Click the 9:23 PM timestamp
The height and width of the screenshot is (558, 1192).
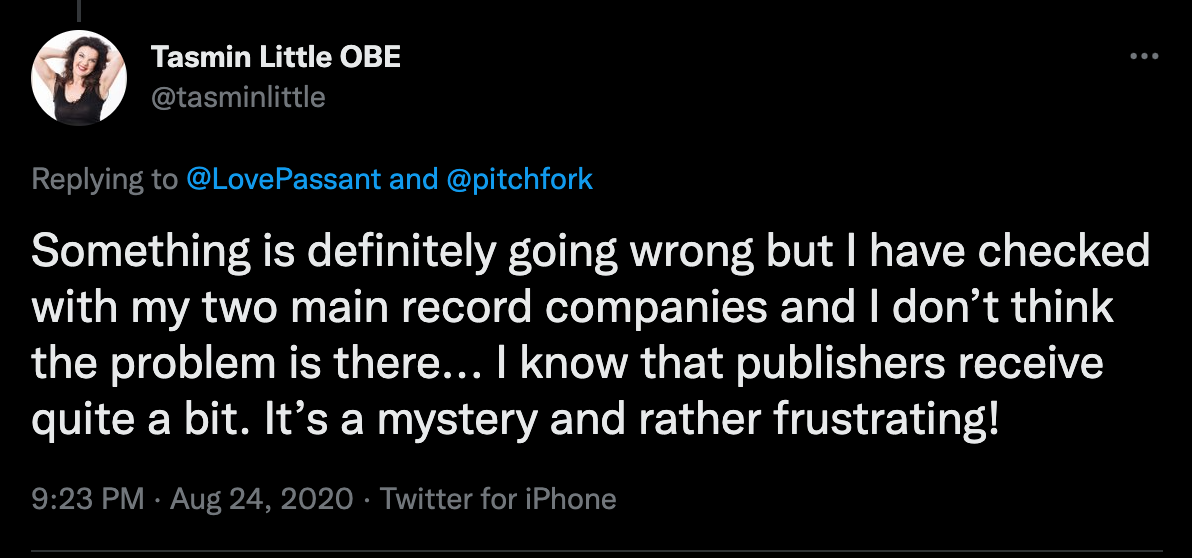tap(87, 499)
